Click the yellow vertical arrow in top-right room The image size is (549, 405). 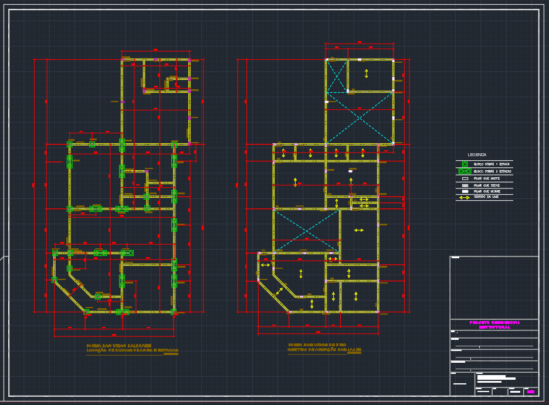366,74
